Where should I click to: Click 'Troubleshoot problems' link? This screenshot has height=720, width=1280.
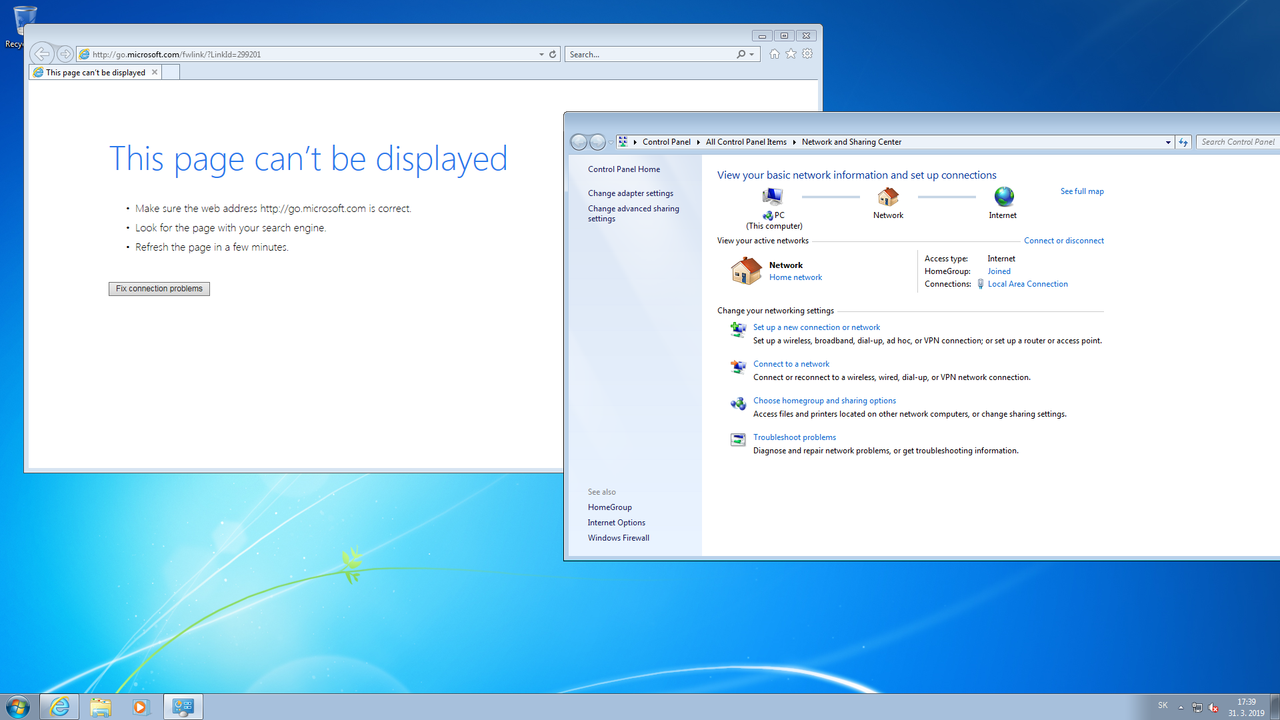pos(794,437)
